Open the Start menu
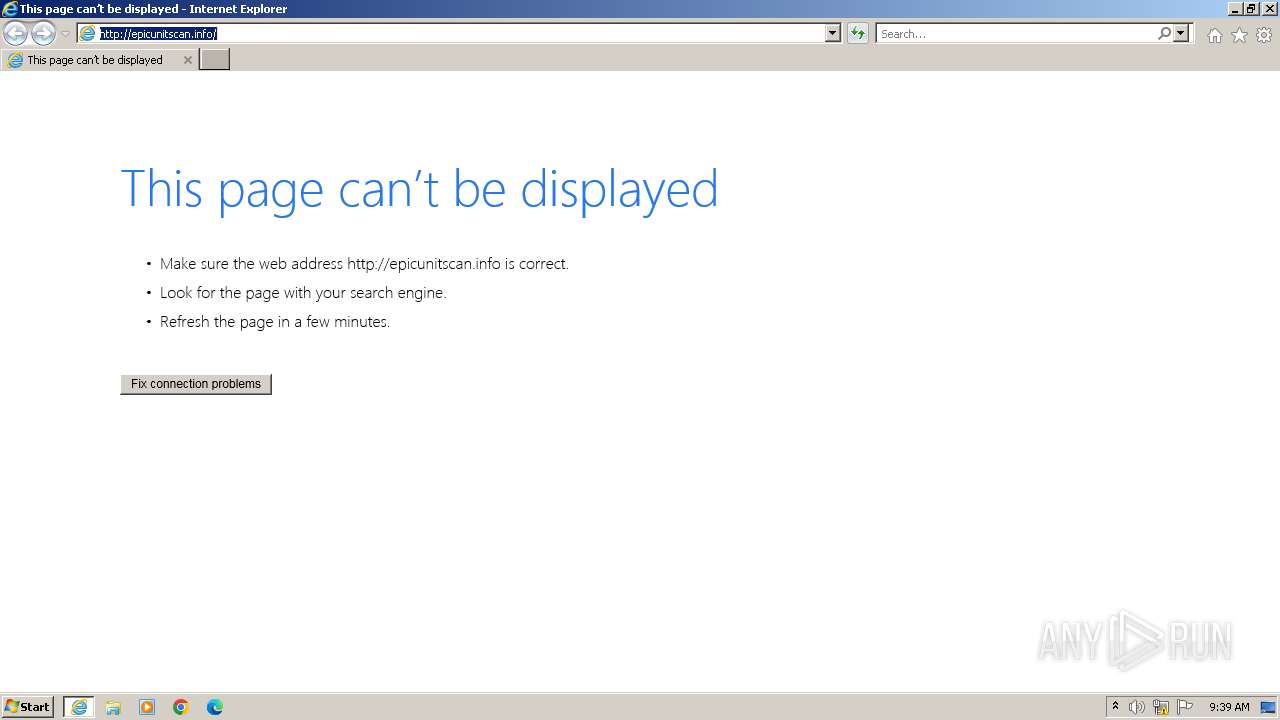 [x=28, y=707]
